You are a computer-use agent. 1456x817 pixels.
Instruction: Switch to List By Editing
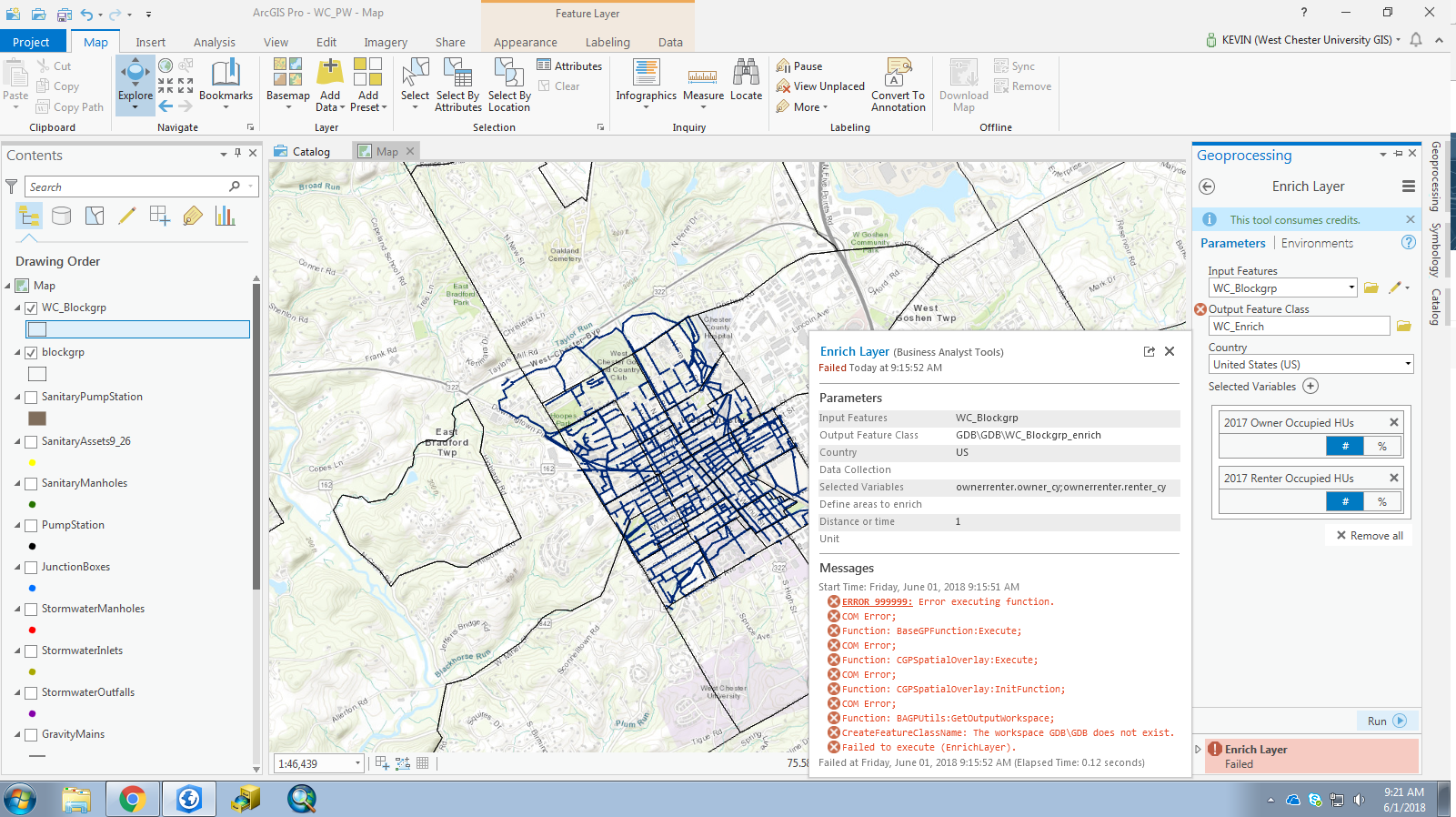click(x=127, y=216)
